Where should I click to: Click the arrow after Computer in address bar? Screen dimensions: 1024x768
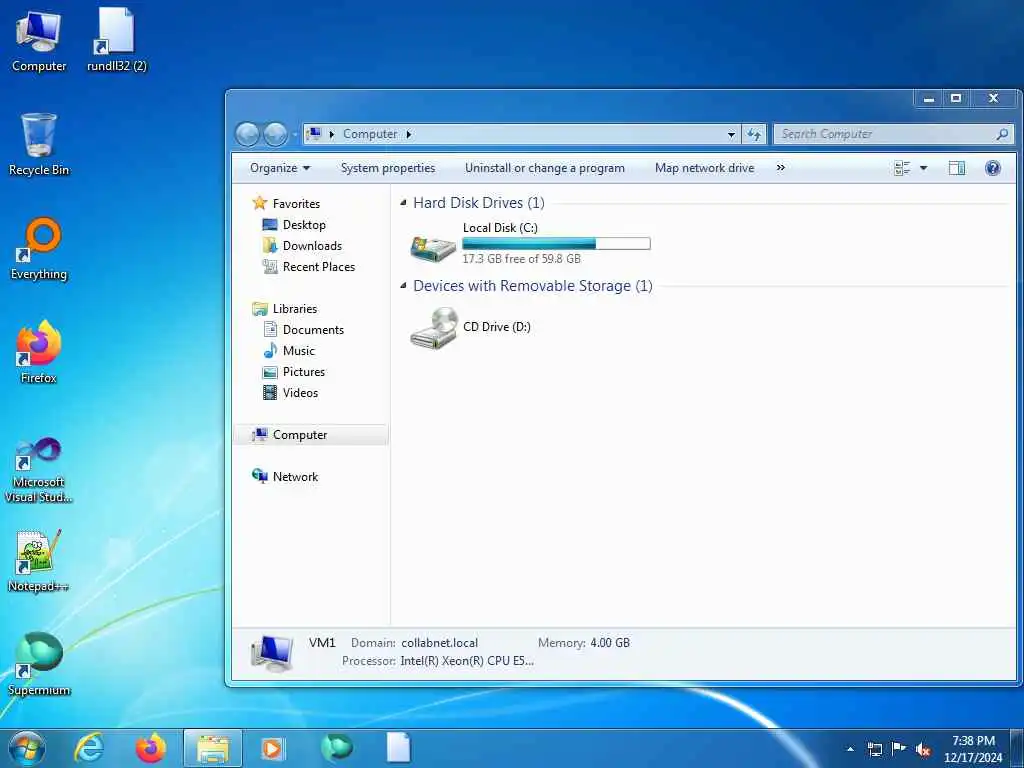[x=409, y=134]
